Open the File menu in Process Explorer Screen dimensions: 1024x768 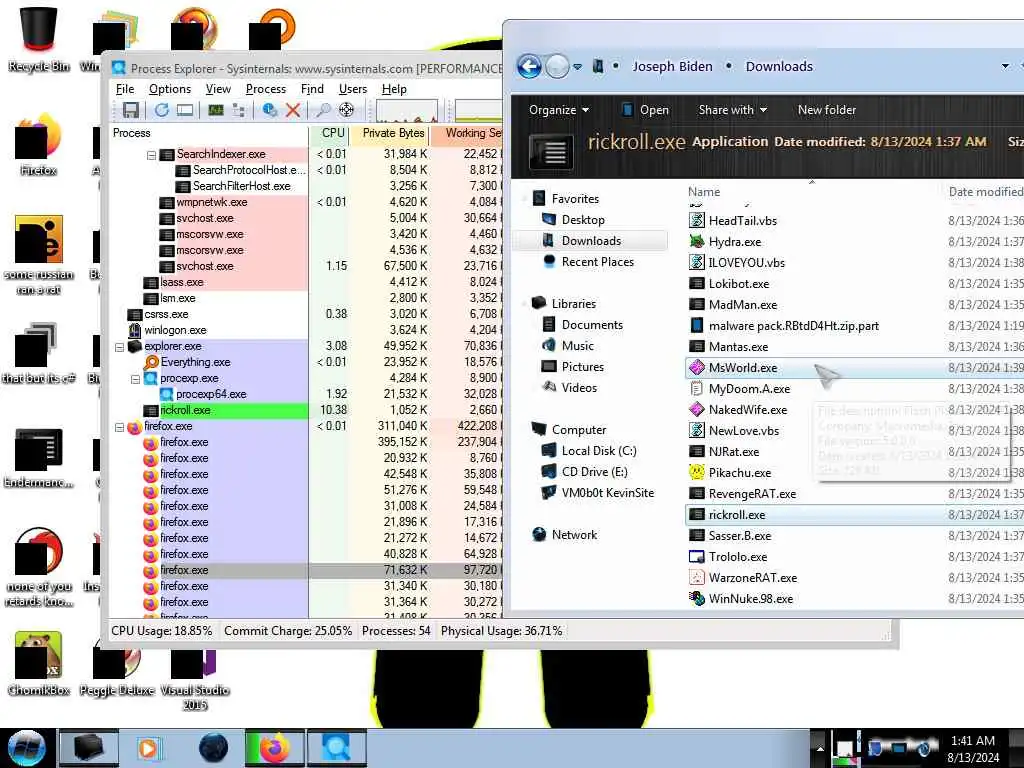point(125,89)
